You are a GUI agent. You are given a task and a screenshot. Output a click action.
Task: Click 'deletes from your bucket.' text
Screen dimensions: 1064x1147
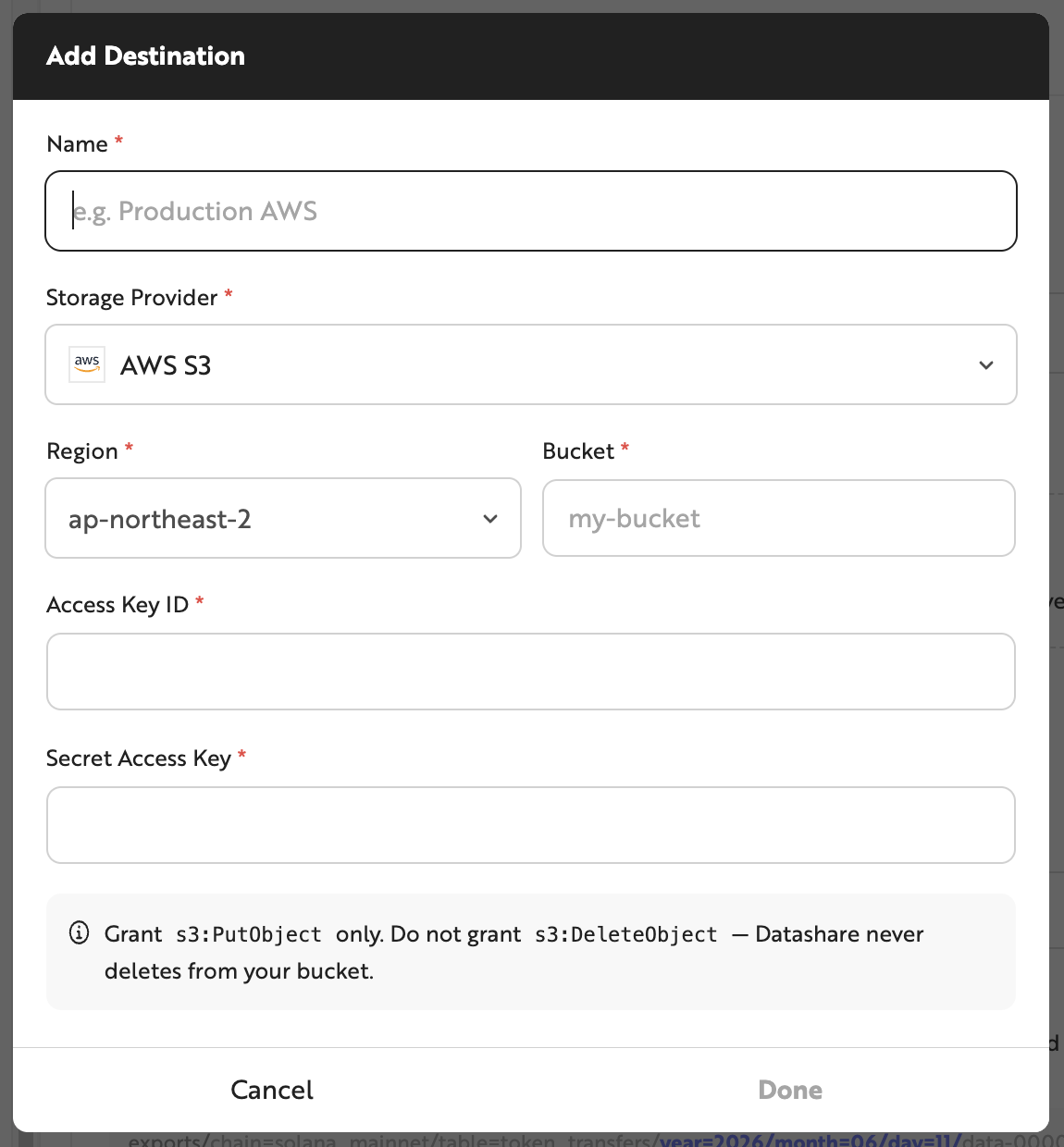[x=240, y=971]
